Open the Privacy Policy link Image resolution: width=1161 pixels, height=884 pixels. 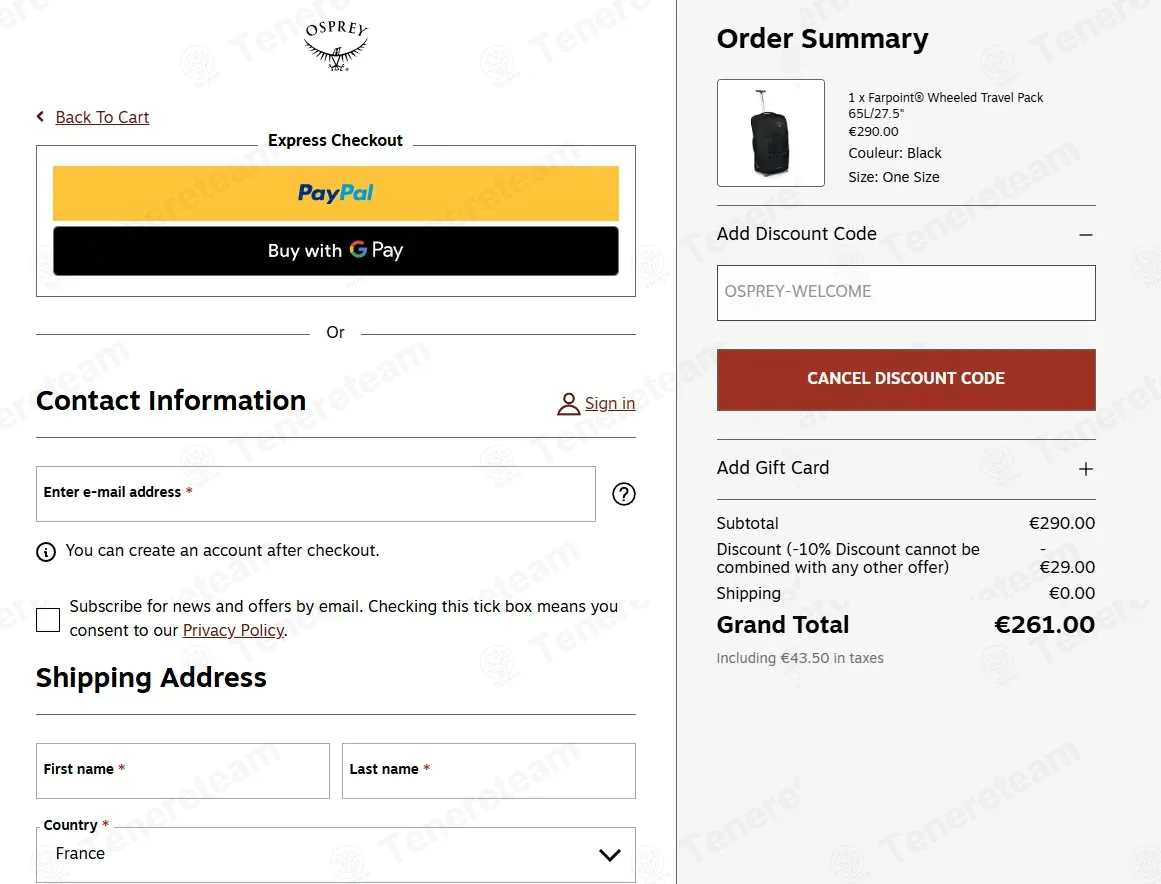[x=233, y=630]
